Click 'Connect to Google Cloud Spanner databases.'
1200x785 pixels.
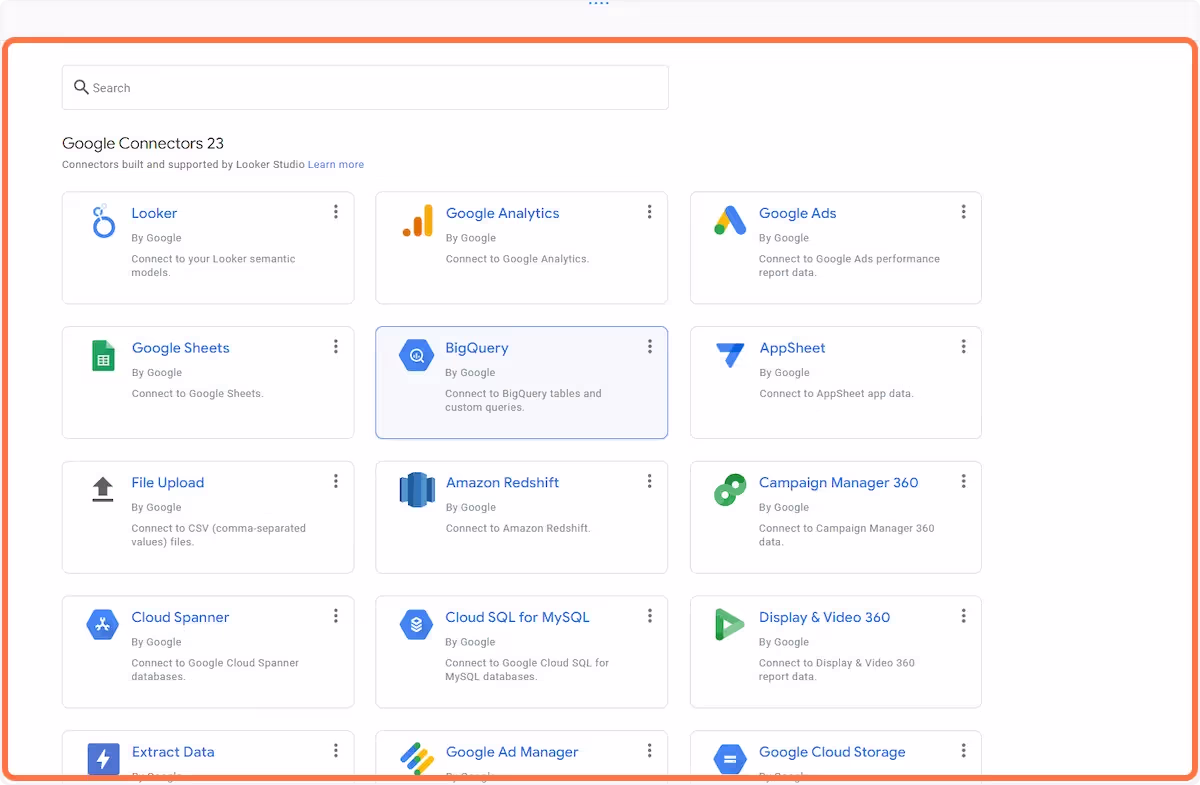(215, 670)
